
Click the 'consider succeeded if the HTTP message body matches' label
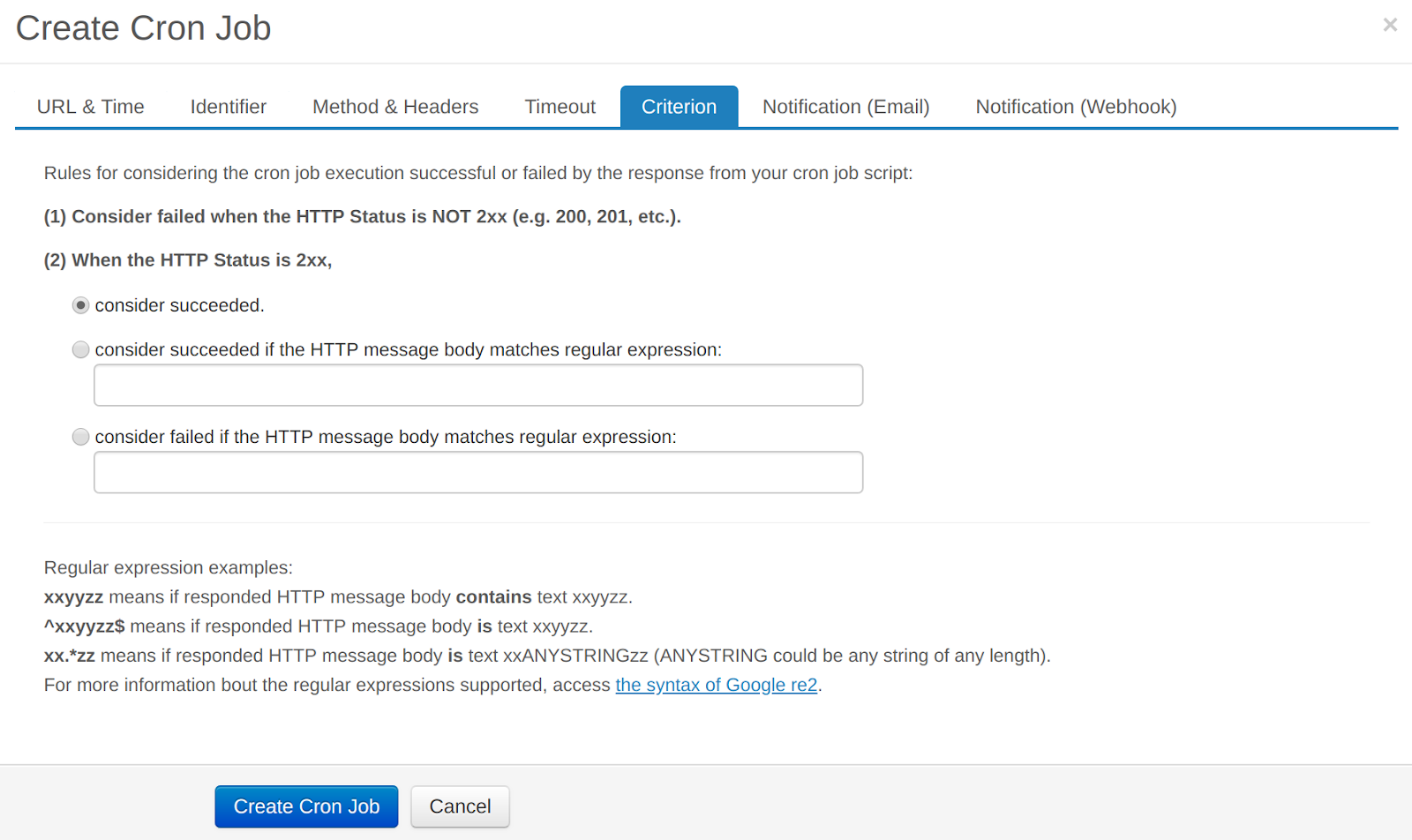point(408,349)
